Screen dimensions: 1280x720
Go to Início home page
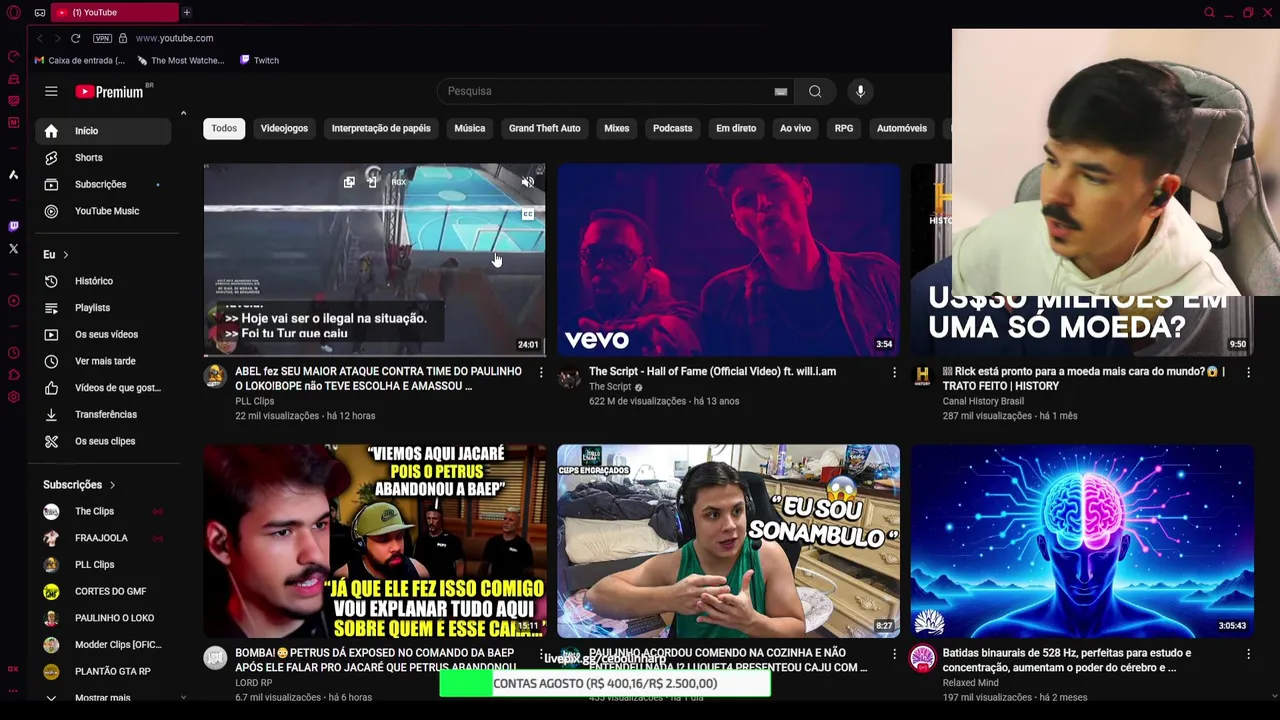pos(103,131)
